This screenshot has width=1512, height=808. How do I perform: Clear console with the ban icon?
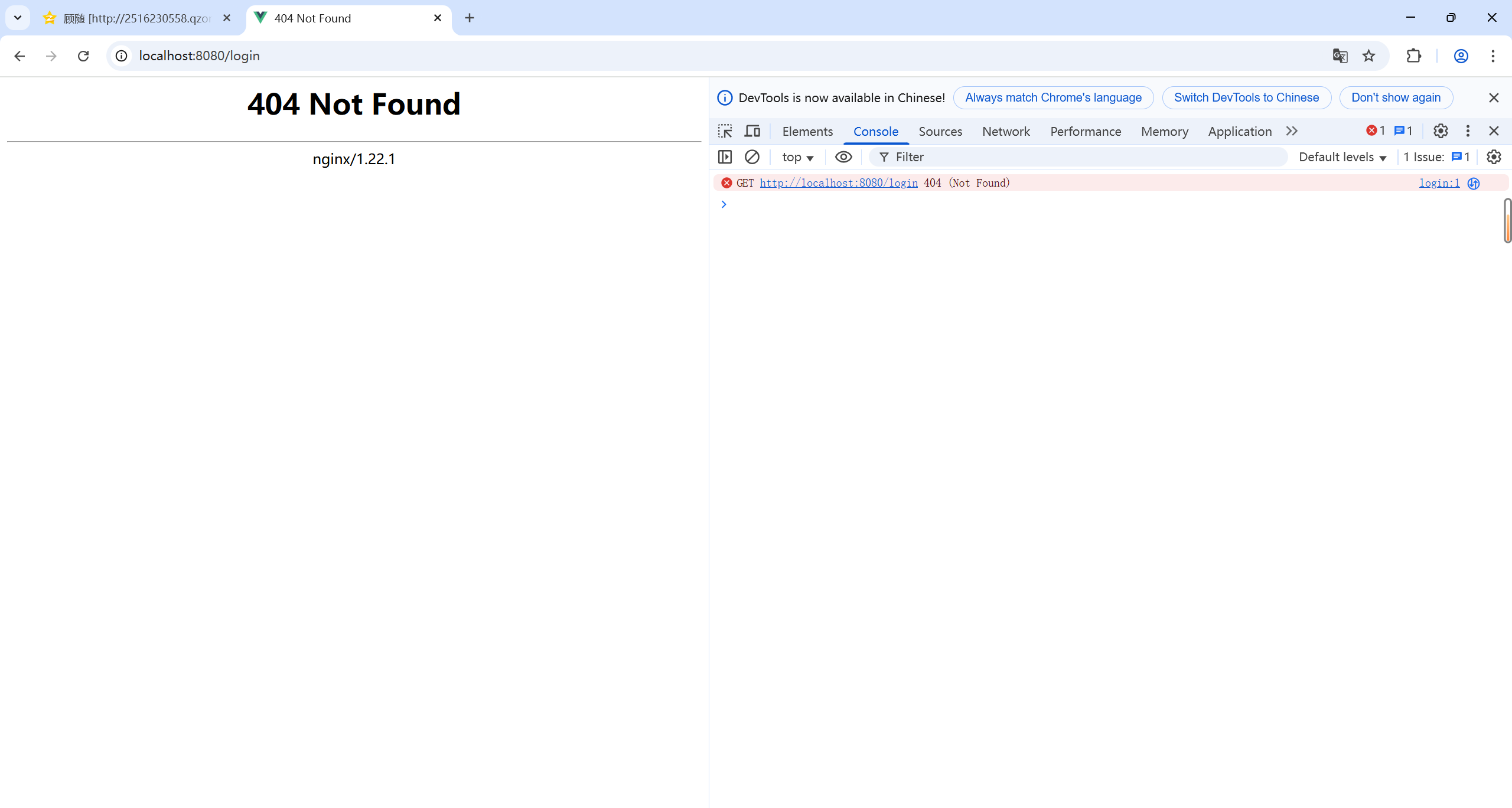coord(752,157)
